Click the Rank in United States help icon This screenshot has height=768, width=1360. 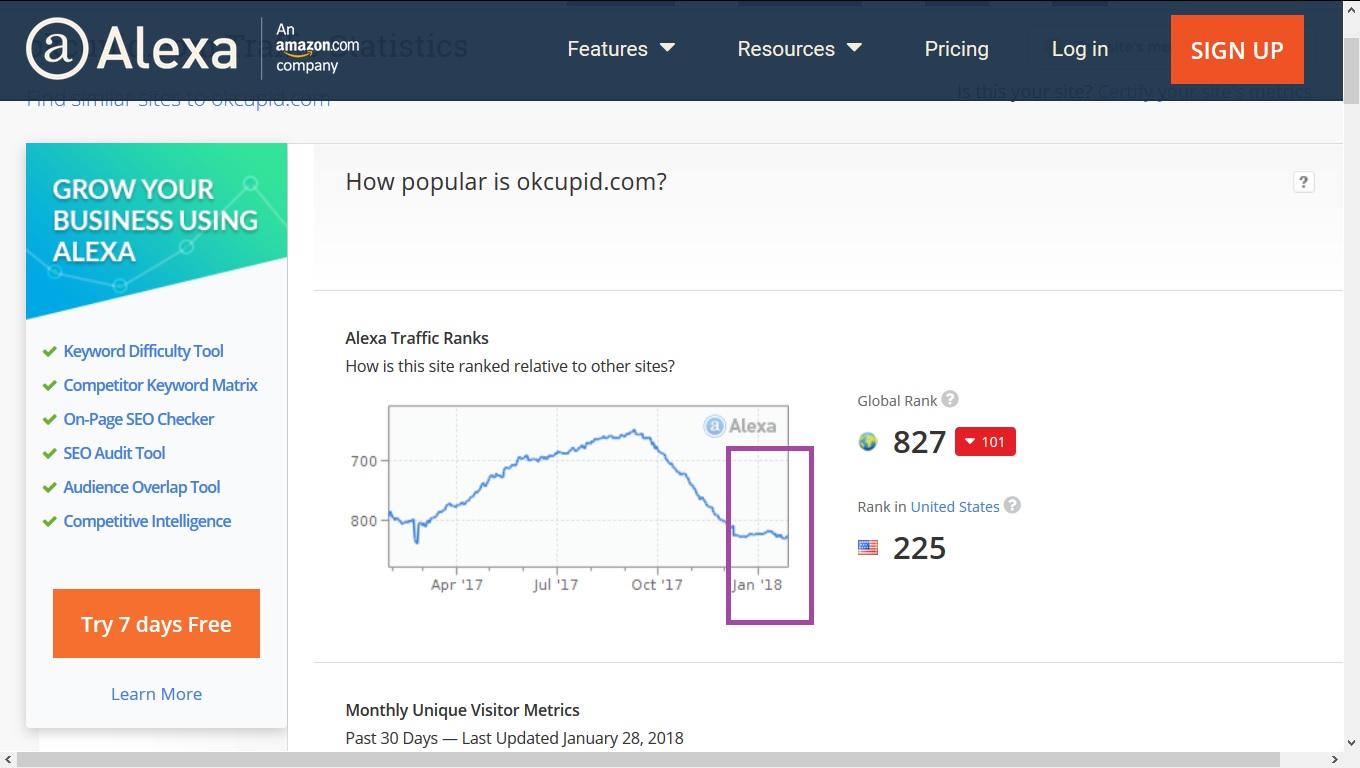click(1012, 505)
